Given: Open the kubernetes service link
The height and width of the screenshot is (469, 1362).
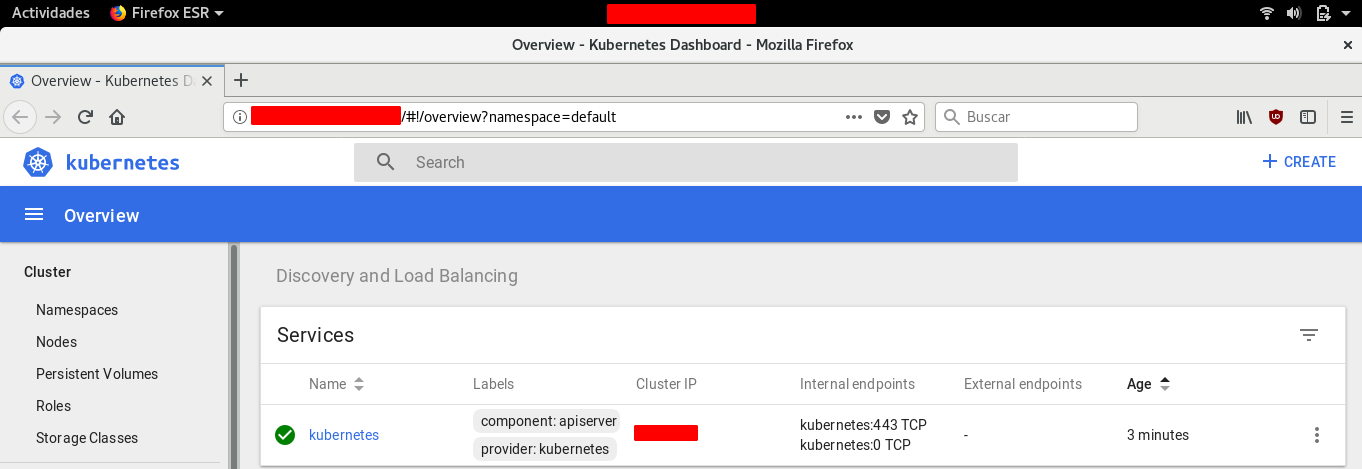Looking at the screenshot, I should [344, 435].
